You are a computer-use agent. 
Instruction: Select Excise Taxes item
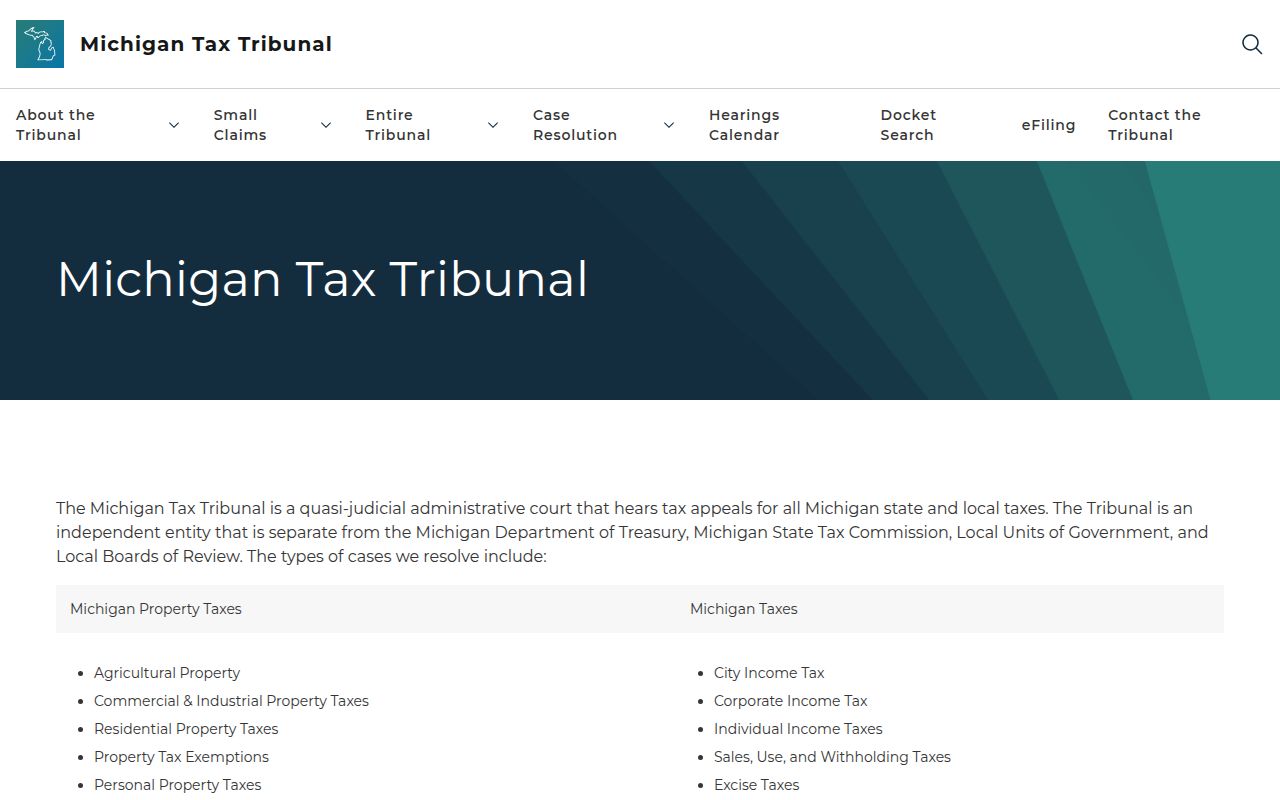point(756,785)
